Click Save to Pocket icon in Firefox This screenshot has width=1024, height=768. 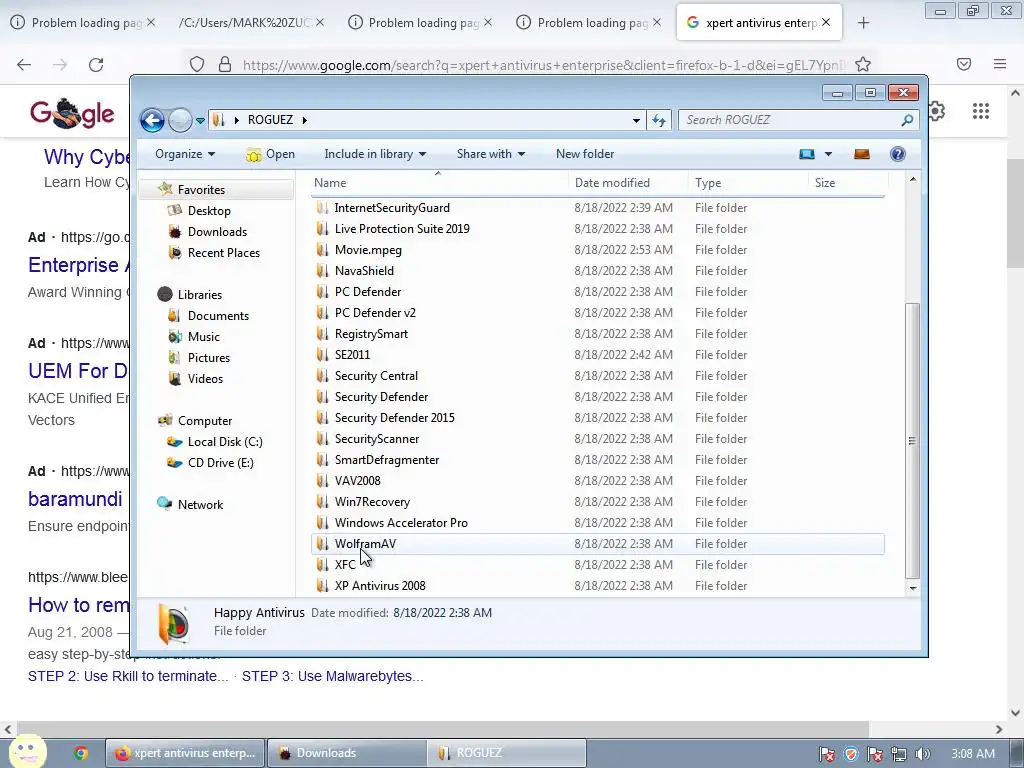pos(964,64)
